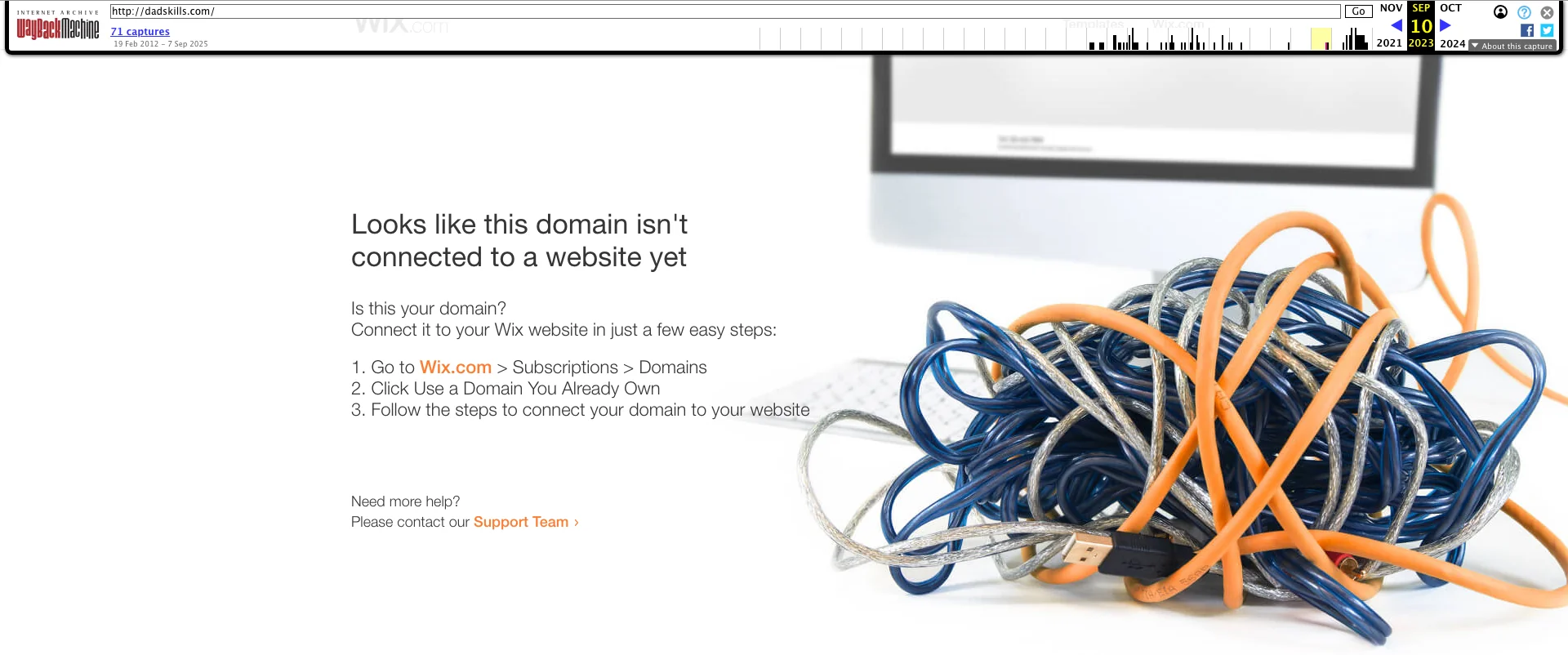Screen dimensions: 1568x655
Task: Click the Wayback Machine logo
Action: click(x=58, y=29)
